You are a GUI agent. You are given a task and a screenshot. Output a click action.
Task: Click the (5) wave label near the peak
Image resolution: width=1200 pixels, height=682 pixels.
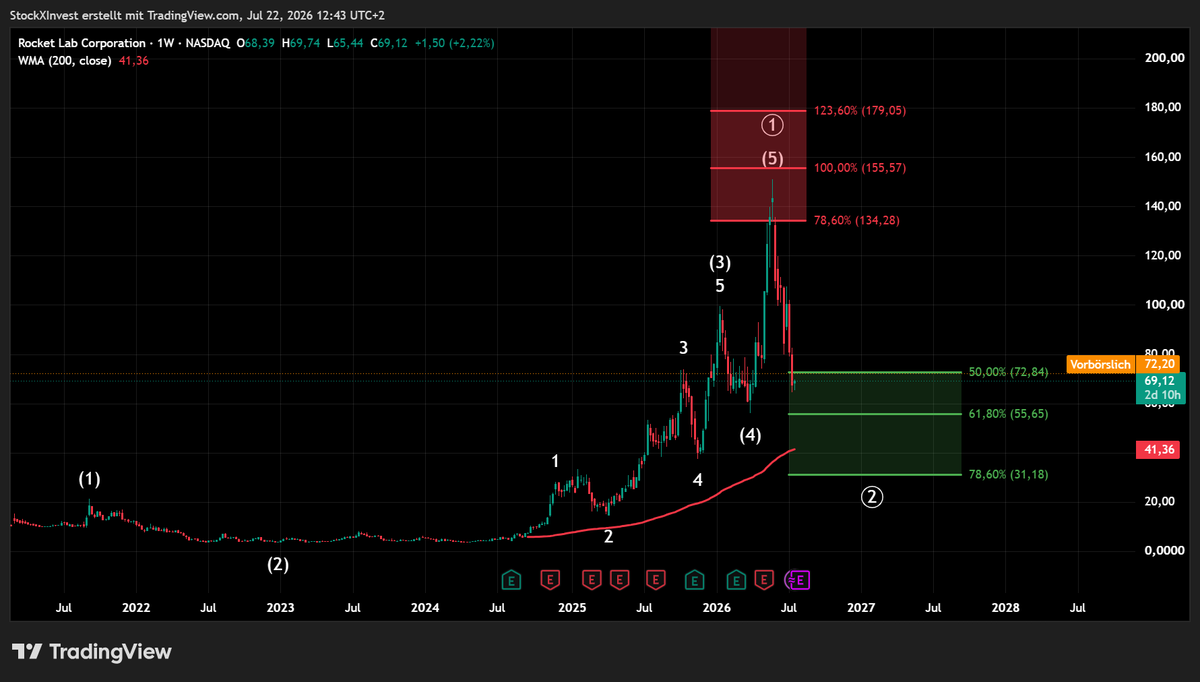pyautogui.click(x=772, y=158)
